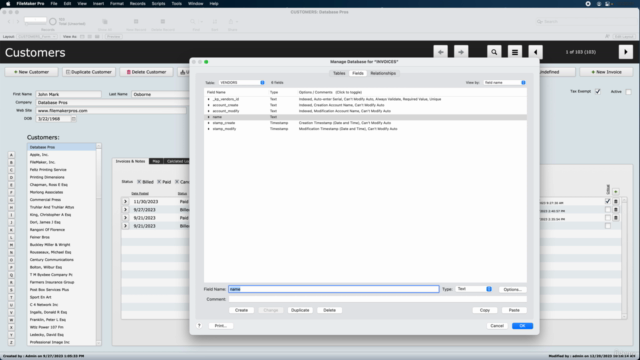Image resolution: width=640 pixels, height=360 pixels.
Task: Open the View by field name dropdown
Action: coord(504,82)
